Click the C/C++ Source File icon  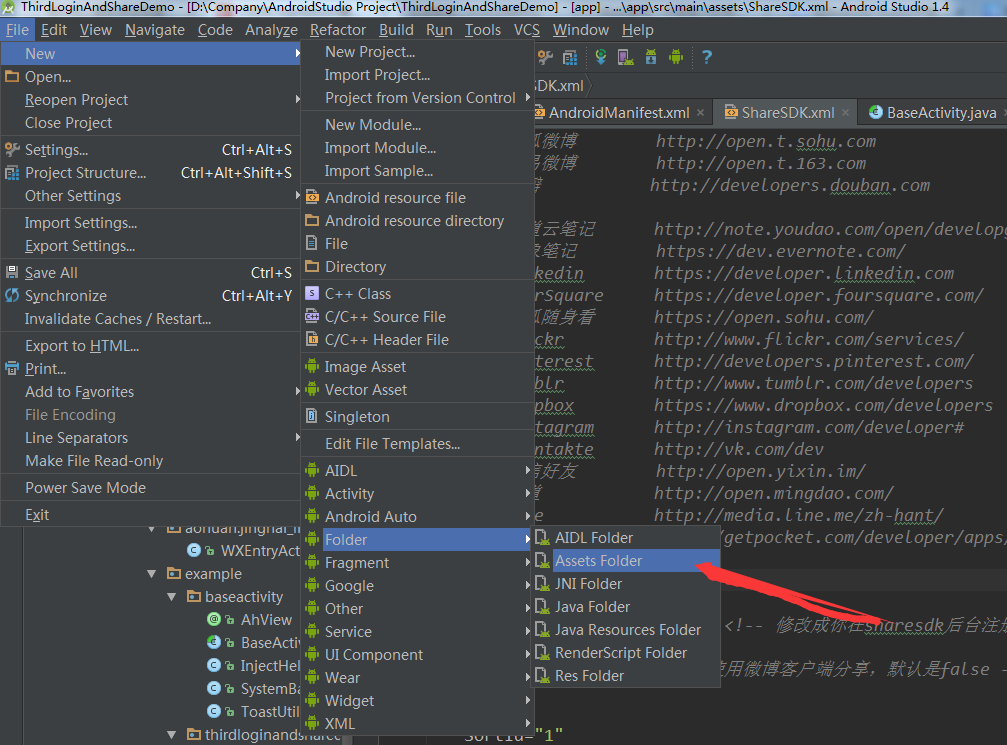[312, 317]
